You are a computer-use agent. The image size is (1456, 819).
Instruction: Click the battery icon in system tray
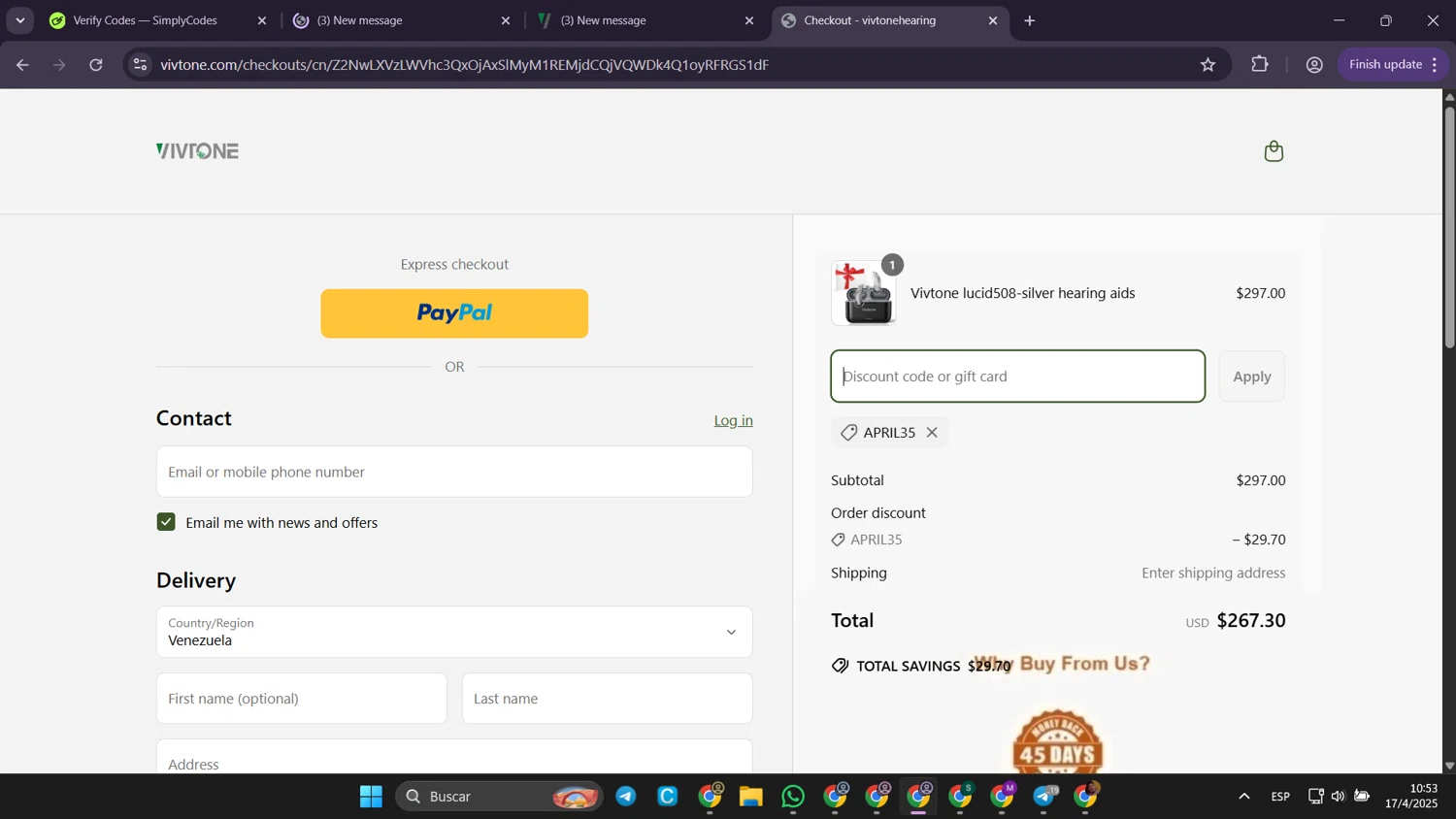pos(1362,797)
